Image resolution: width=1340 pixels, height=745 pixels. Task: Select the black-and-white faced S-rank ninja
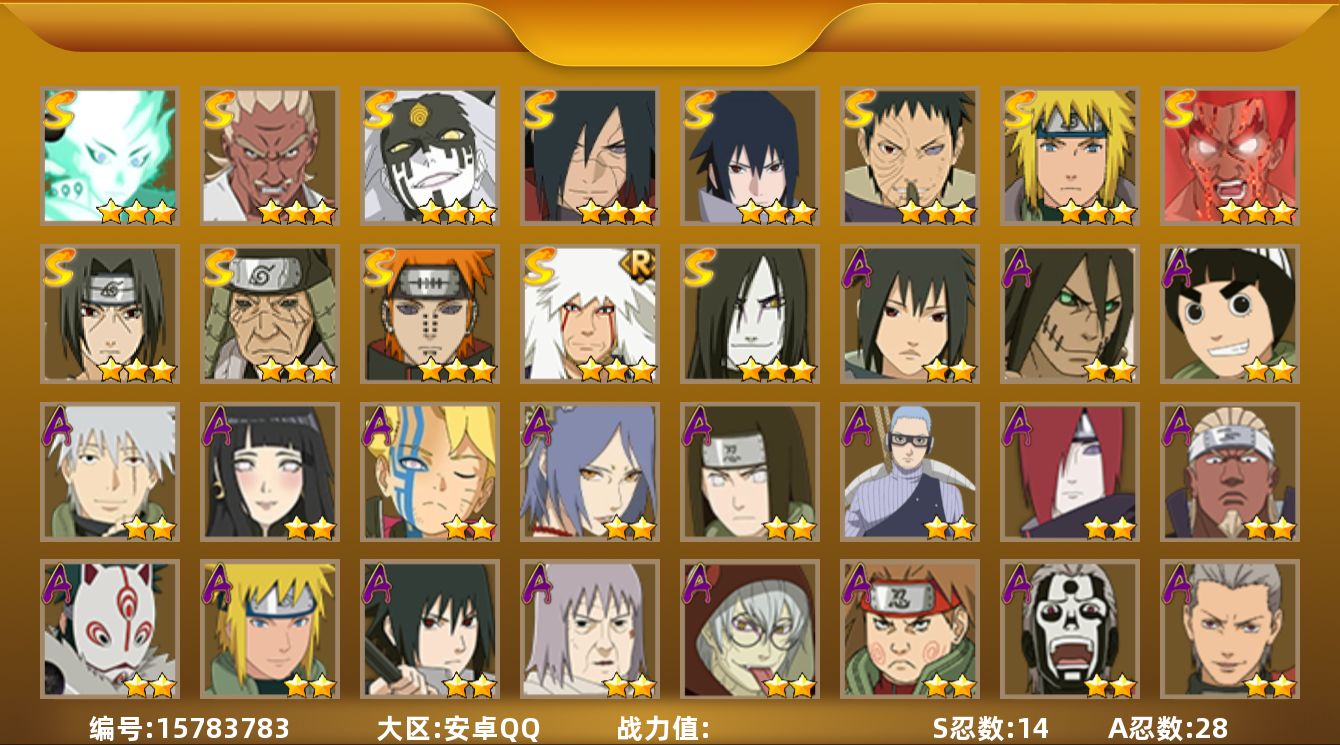tap(430, 156)
